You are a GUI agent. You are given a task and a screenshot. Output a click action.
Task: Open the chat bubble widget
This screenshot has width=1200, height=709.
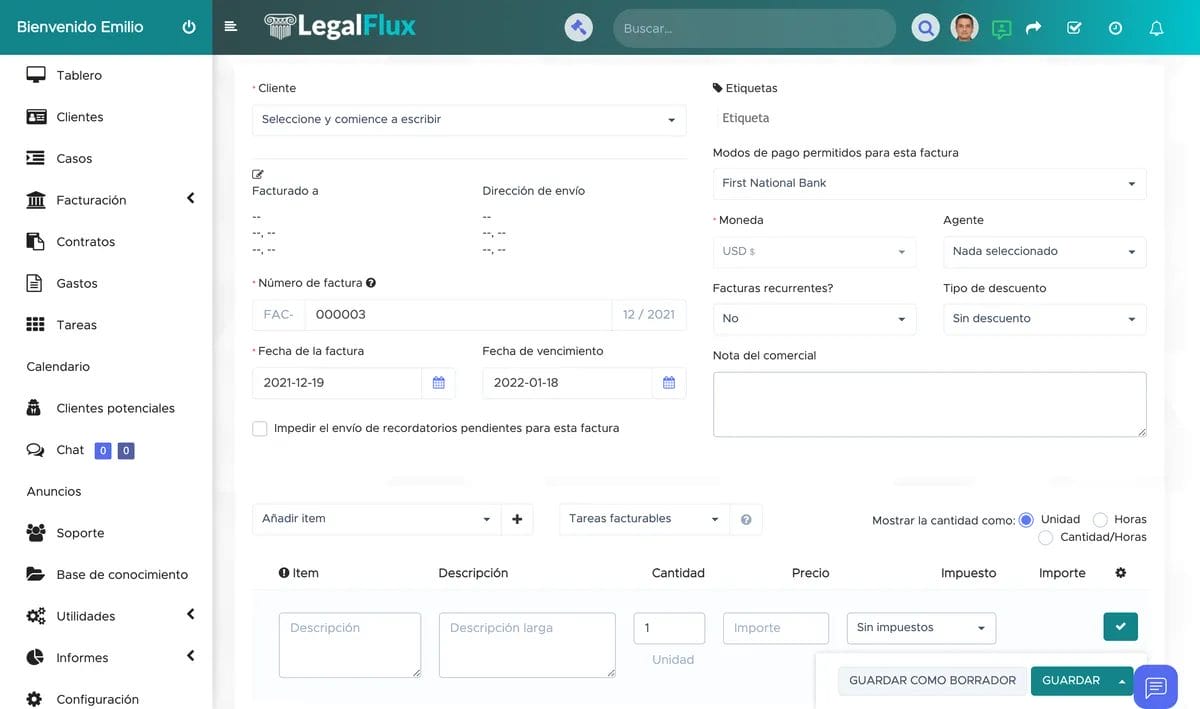1156,686
